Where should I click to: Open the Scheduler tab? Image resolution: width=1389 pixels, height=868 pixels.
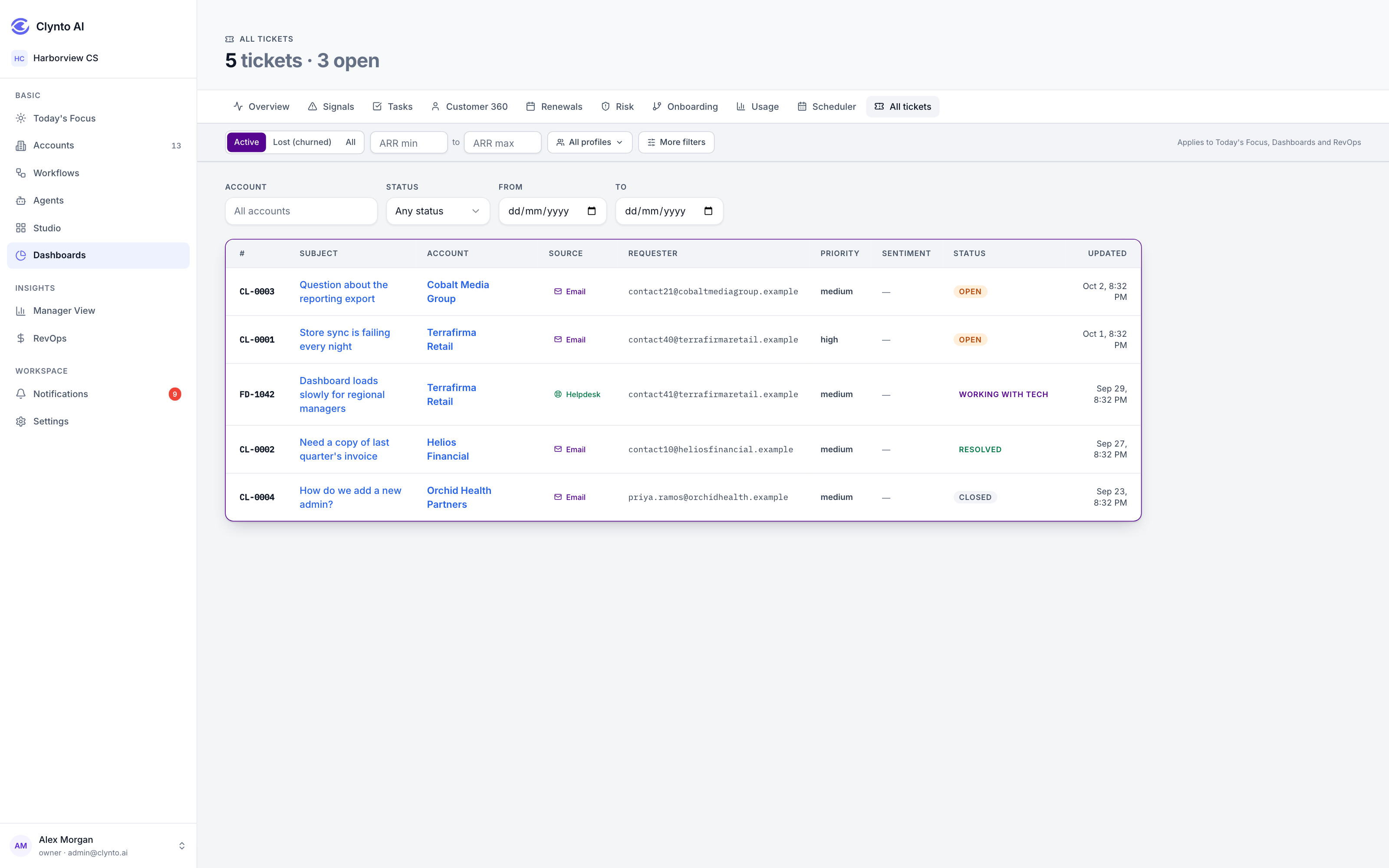[x=826, y=107]
